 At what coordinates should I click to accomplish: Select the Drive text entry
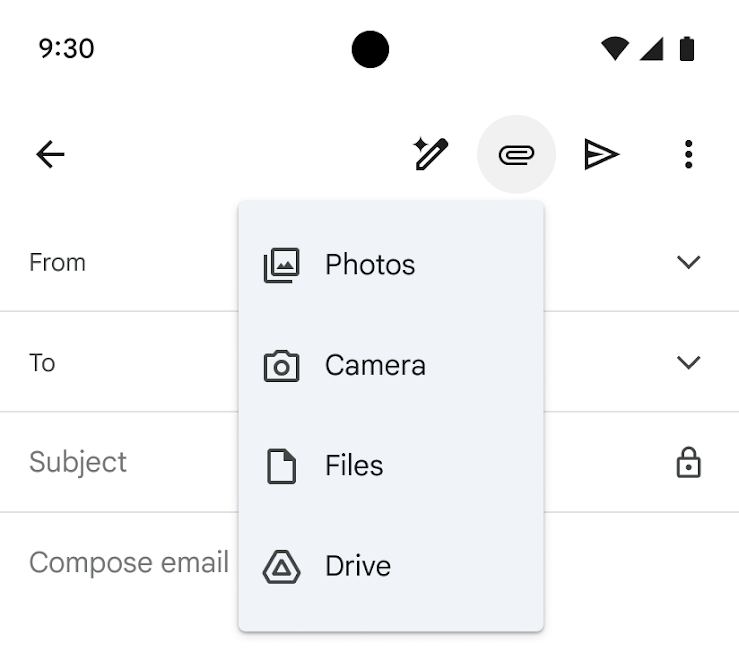click(x=358, y=567)
